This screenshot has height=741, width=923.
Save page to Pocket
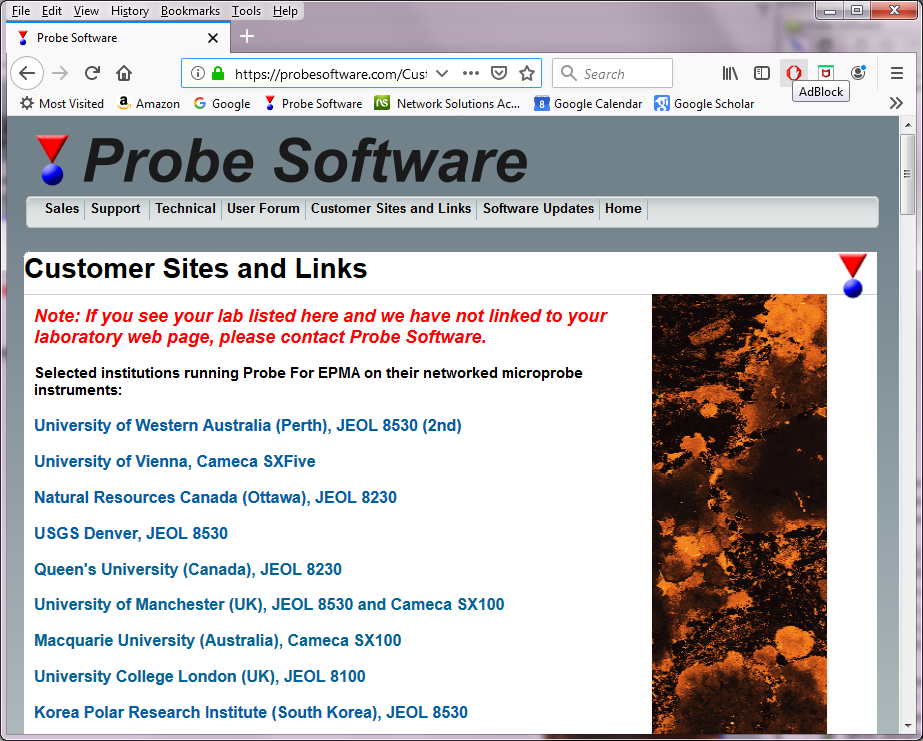(499, 73)
